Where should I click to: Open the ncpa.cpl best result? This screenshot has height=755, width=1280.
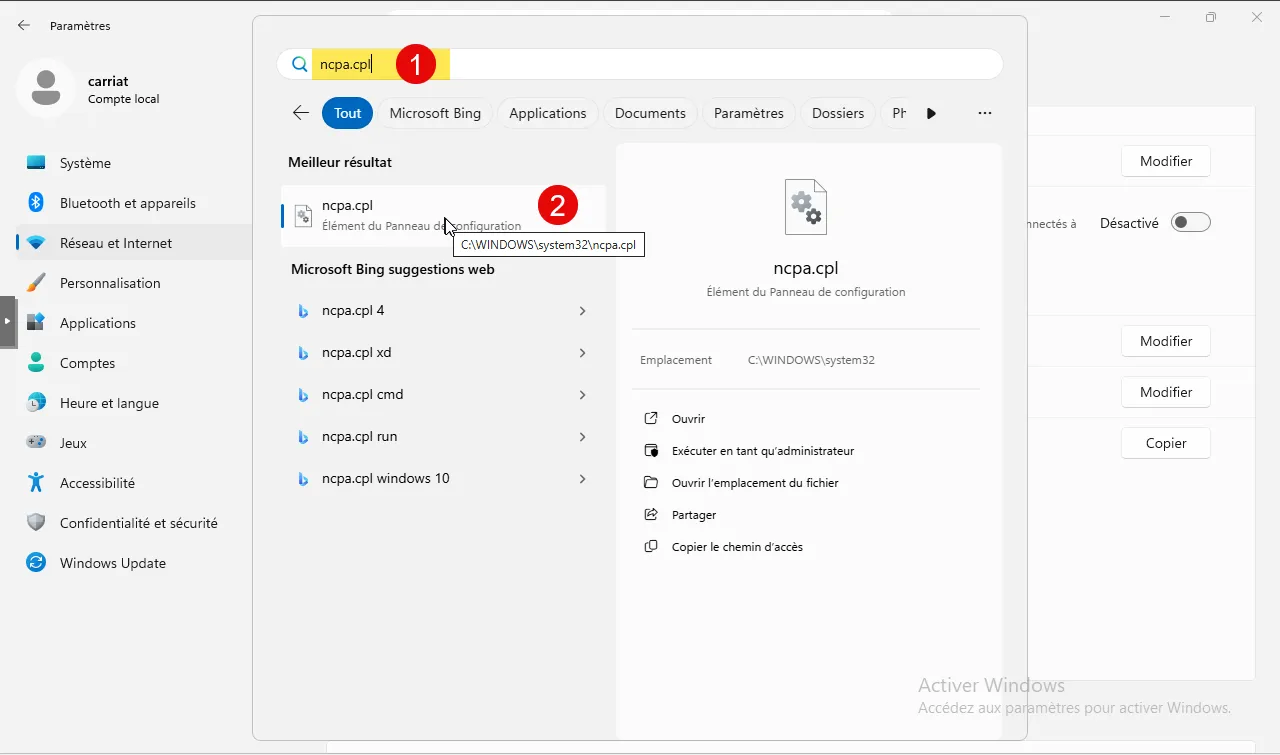(x=420, y=215)
